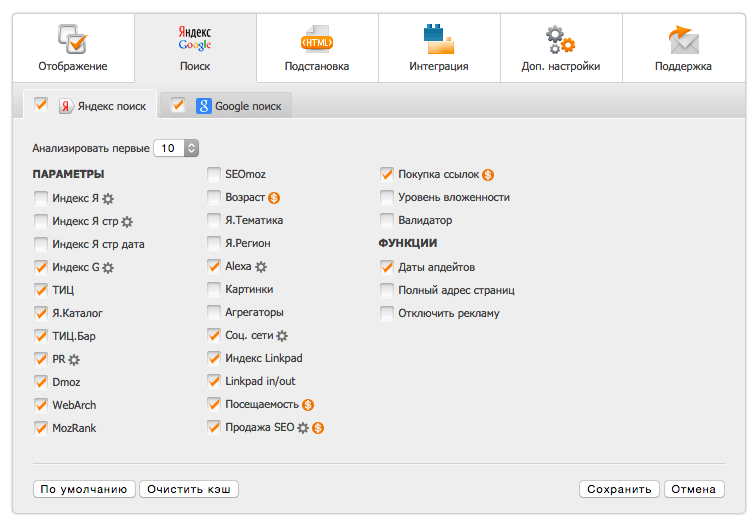Click the Очистить кэш button
The height and width of the screenshot is (524, 753).
coord(189,489)
